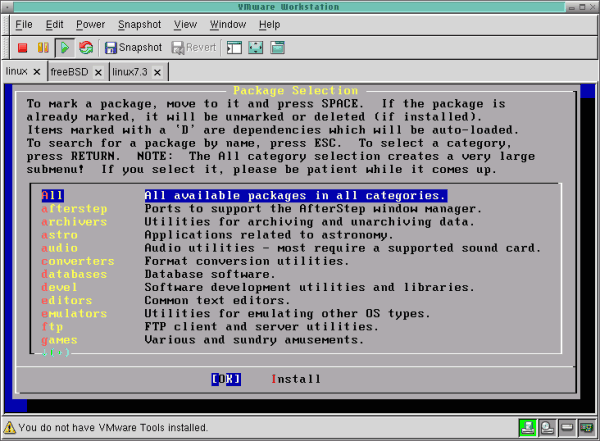The image size is (600, 441).
Task: Click the network adapter status icon
Action: coord(587,427)
